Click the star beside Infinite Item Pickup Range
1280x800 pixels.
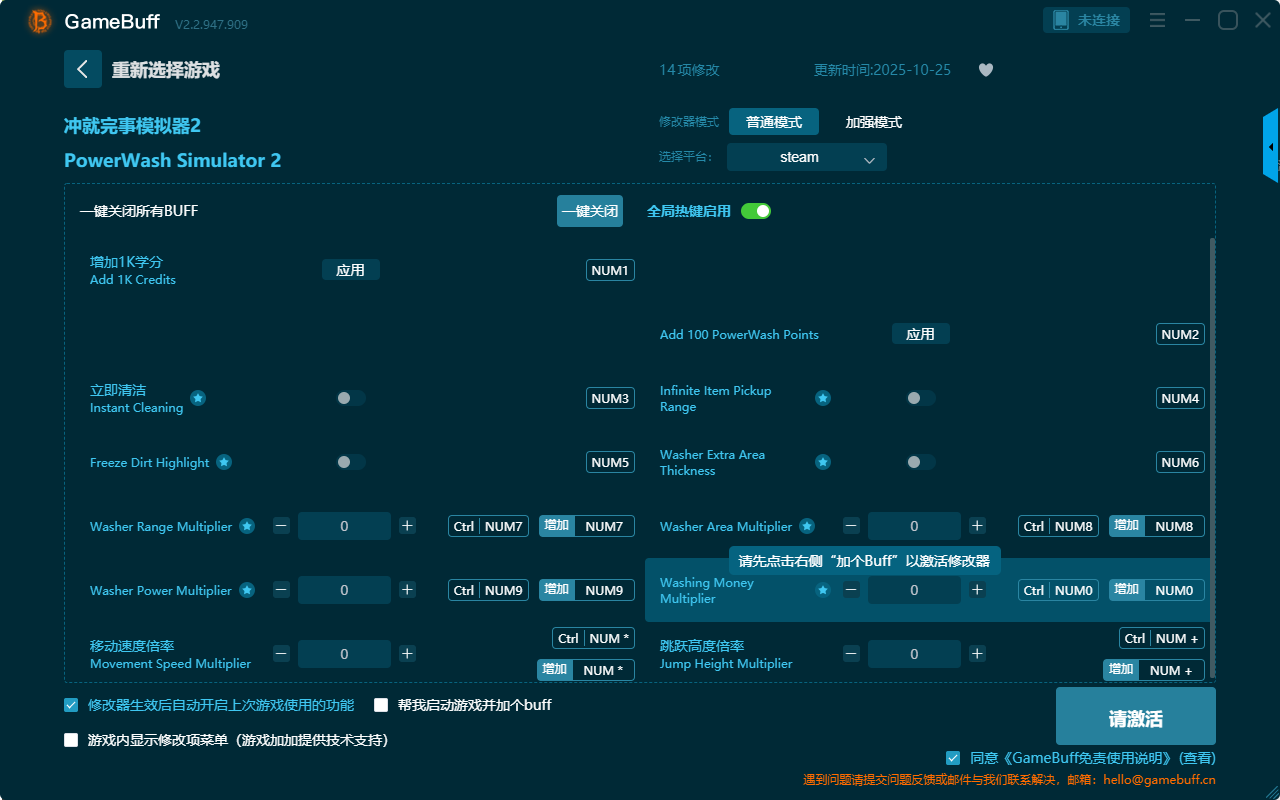pyautogui.click(x=822, y=398)
